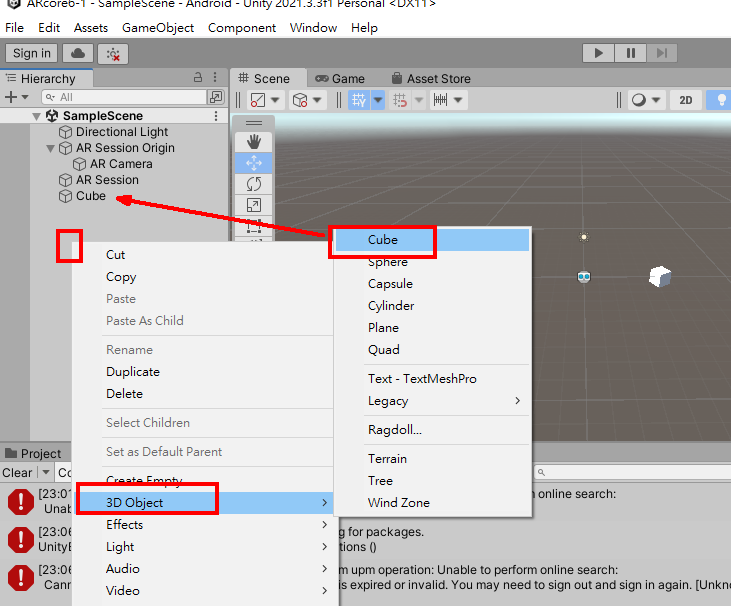Screen dimensions: 731x606
Task: Open the File menu
Action: [x=14, y=28]
